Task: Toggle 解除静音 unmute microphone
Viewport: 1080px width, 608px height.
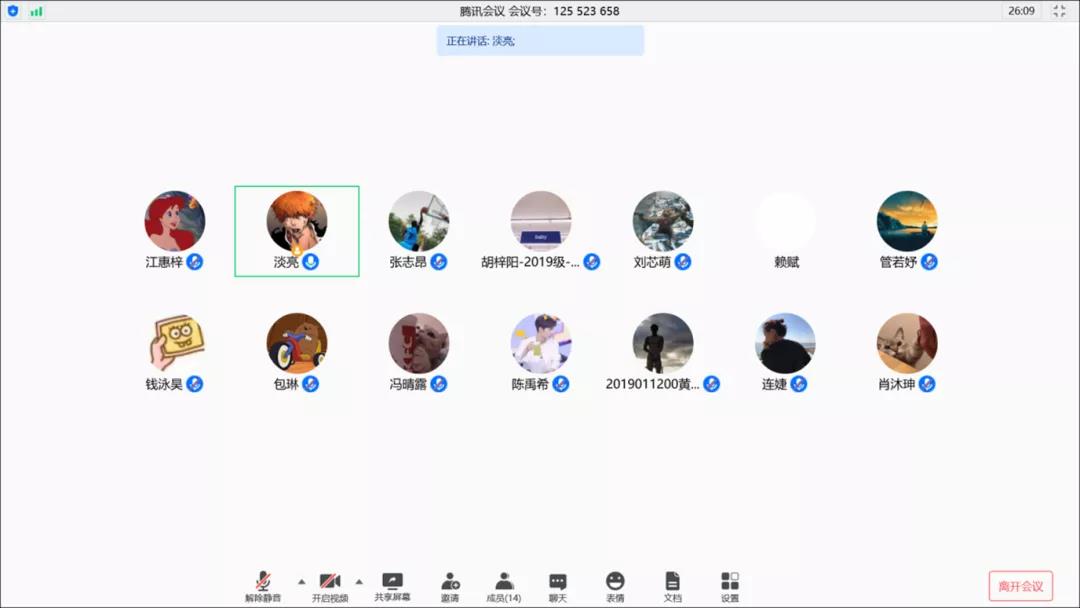Action: pyautogui.click(x=263, y=581)
